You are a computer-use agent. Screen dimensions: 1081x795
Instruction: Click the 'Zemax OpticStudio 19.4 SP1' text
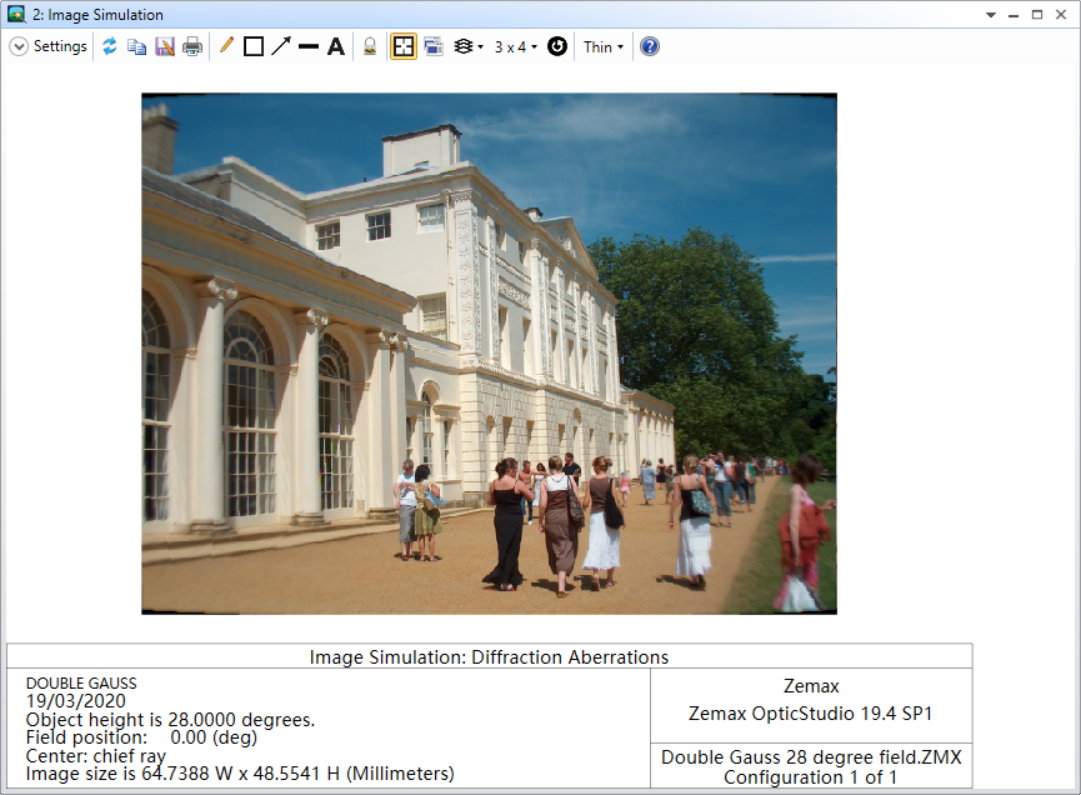click(810, 714)
